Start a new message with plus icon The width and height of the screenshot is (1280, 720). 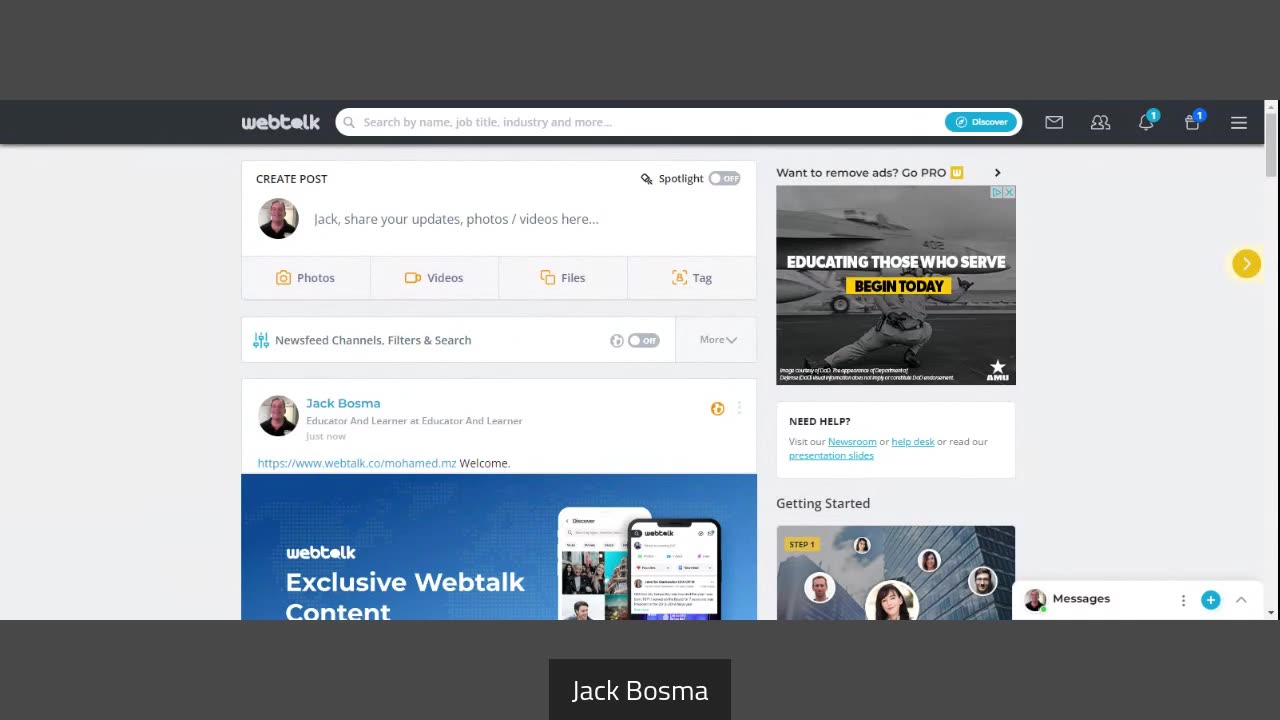[x=1211, y=600]
